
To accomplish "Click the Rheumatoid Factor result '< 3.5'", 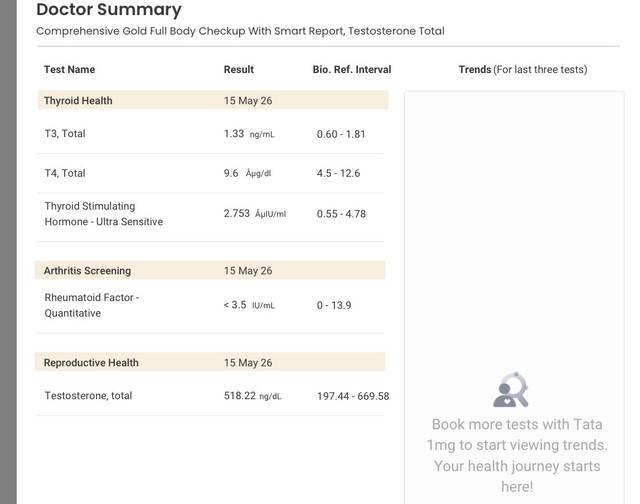I will click(235, 305).
